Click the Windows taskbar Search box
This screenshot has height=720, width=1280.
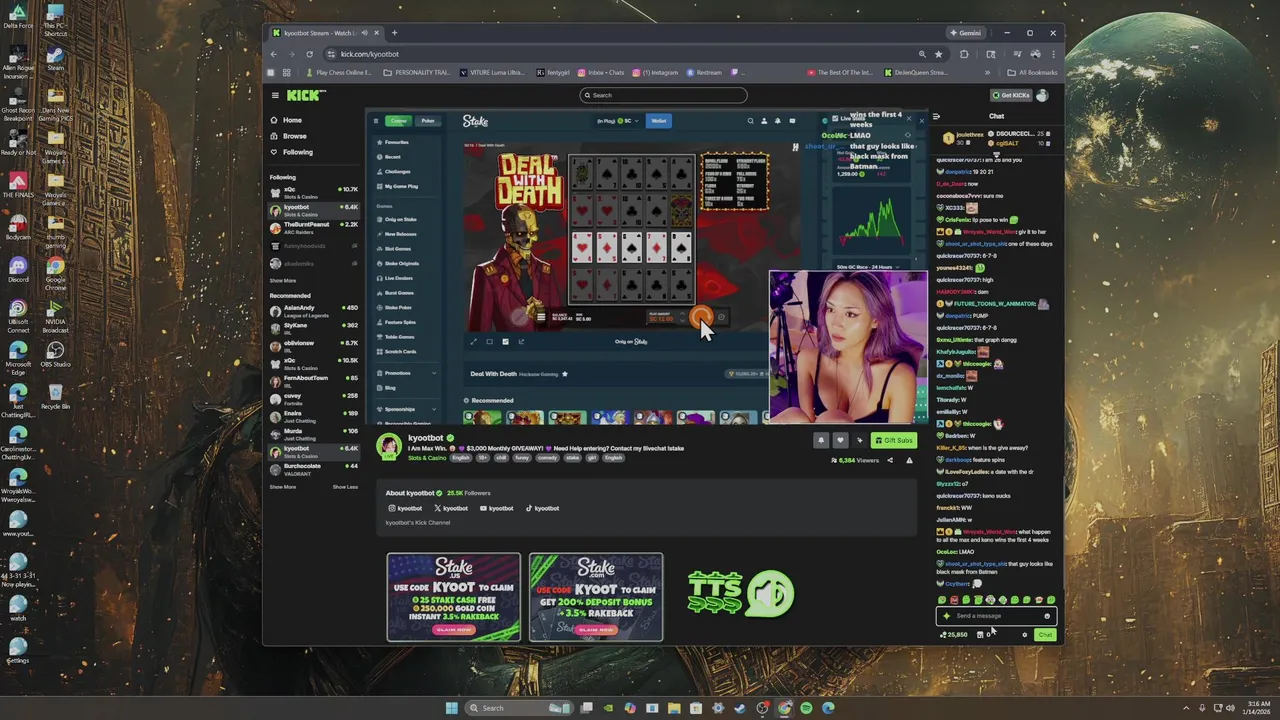point(519,708)
